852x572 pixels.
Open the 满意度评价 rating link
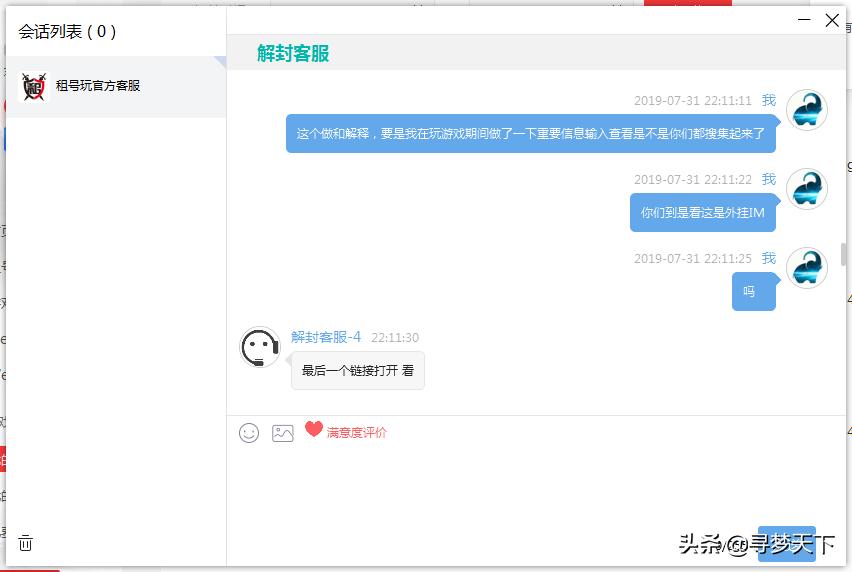click(x=356, y=432)
